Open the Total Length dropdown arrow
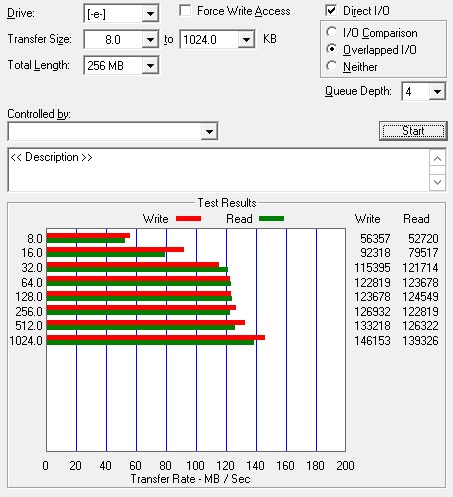Image resolution: width=453 pixels, height=497 pixels. pos(150,66)
